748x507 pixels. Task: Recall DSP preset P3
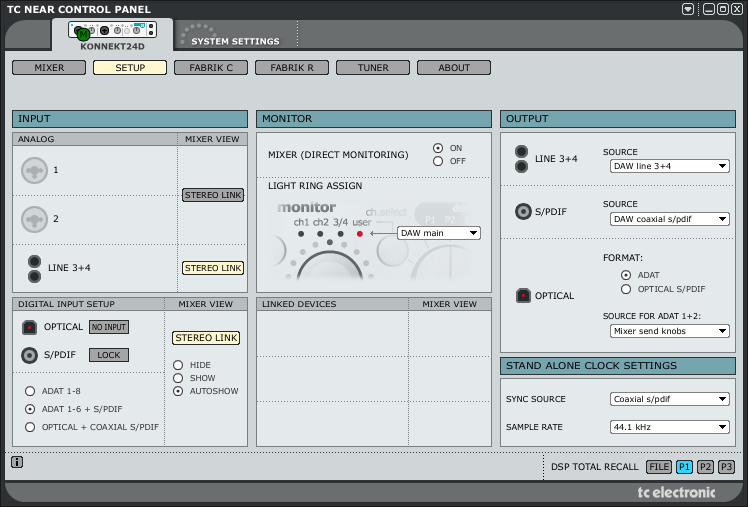(x=726, y=467)
